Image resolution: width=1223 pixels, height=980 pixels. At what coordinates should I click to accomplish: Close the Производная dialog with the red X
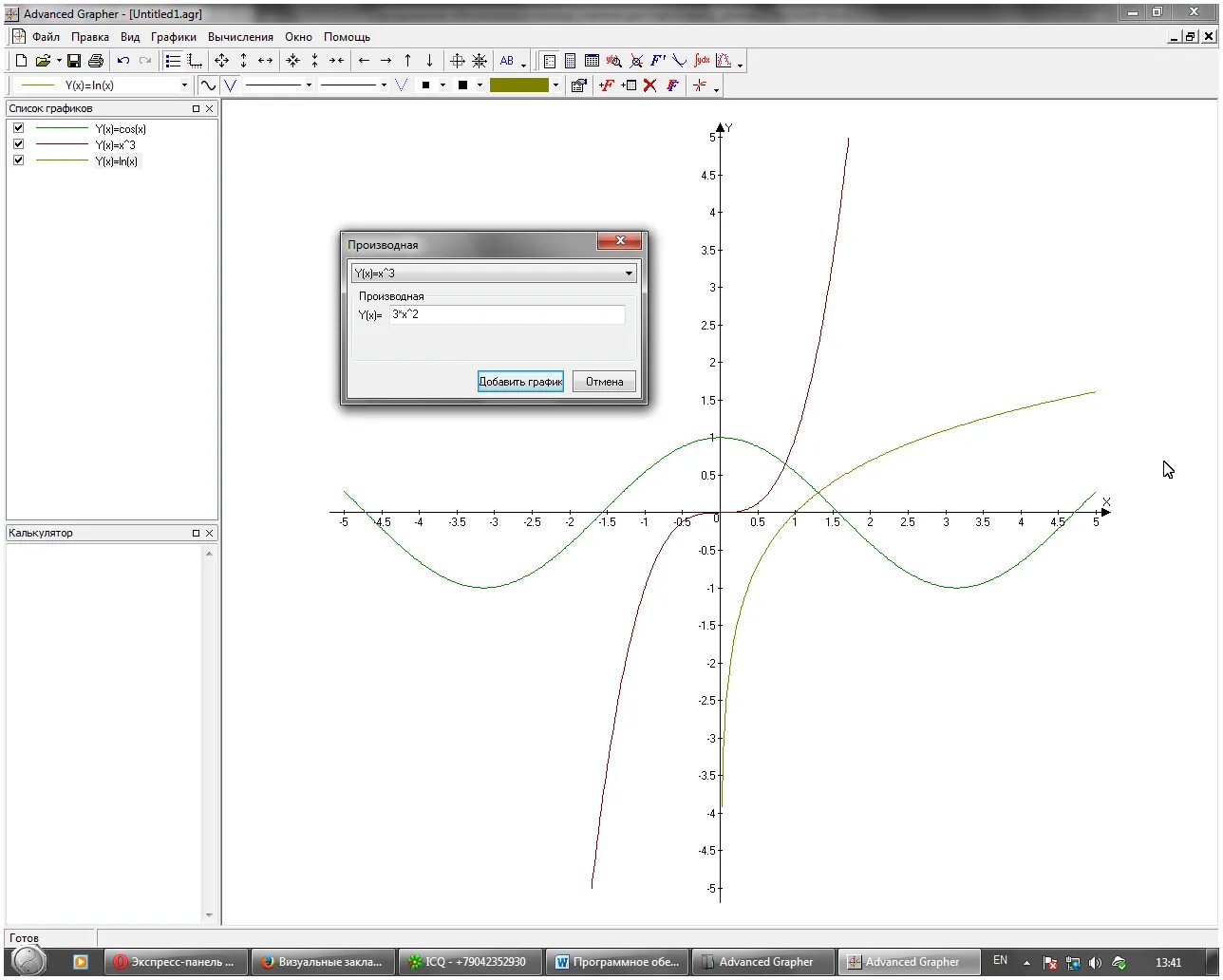pyautogui.click(x=620, y=241)
